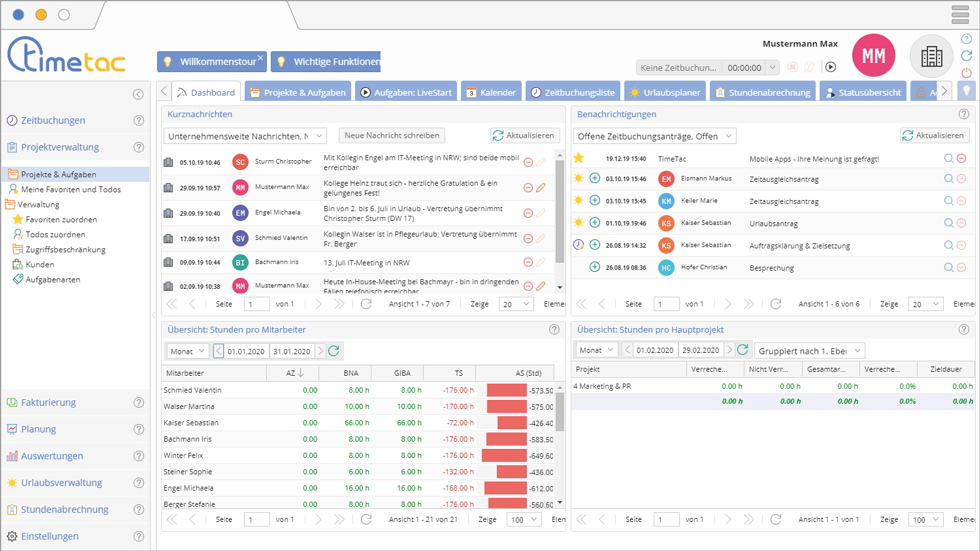Click Neue Nachricht schreiben button
980x551 pixels.
(x=390, y=135)
